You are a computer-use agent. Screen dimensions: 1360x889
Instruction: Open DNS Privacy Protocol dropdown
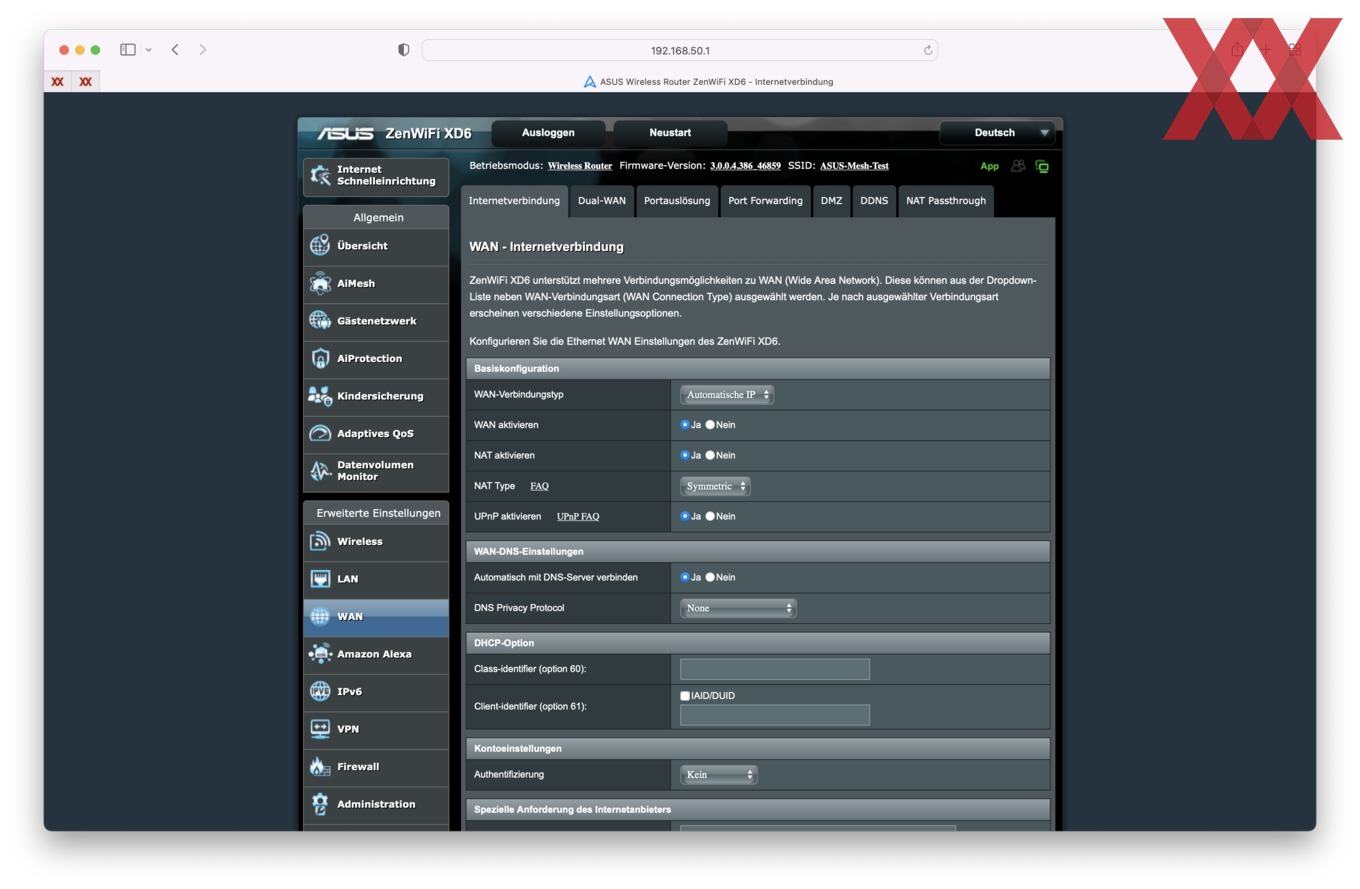point(738,608)
